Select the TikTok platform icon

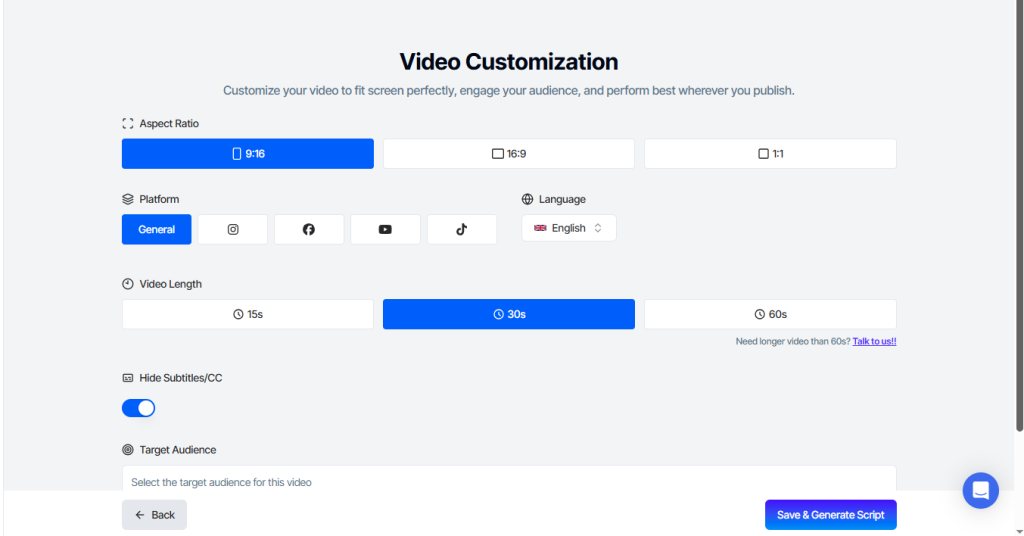[461, 229]
